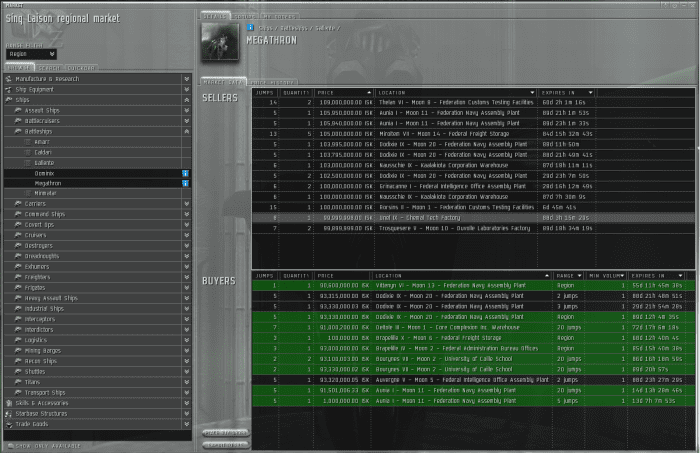Click the Ship Equipment category icon

click(x=9, y=89)
